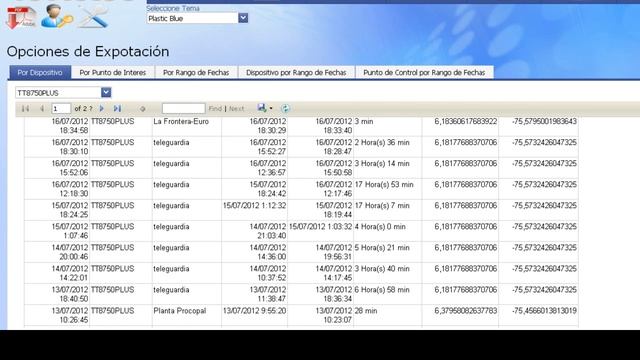The image size is (640, 360).
Task: Open Punto de Control por Rango de Fechas tab
Action: tap(424, 72)
